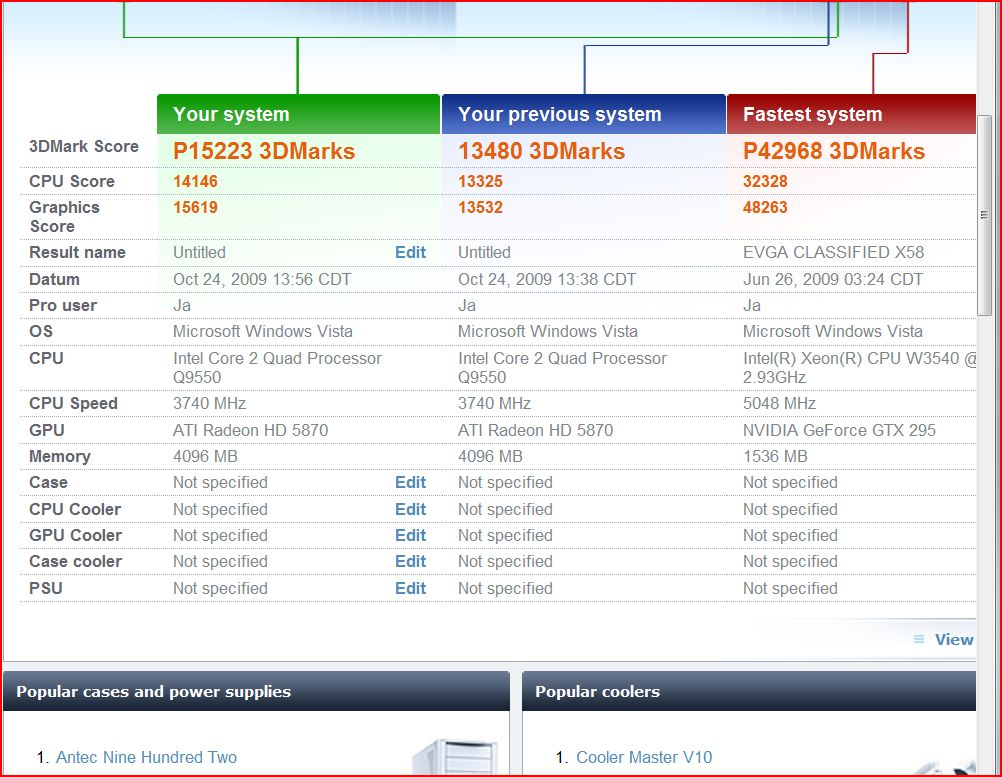Edit the CPU Cooler entry
1002x777 pixels.
pos(410,509)
